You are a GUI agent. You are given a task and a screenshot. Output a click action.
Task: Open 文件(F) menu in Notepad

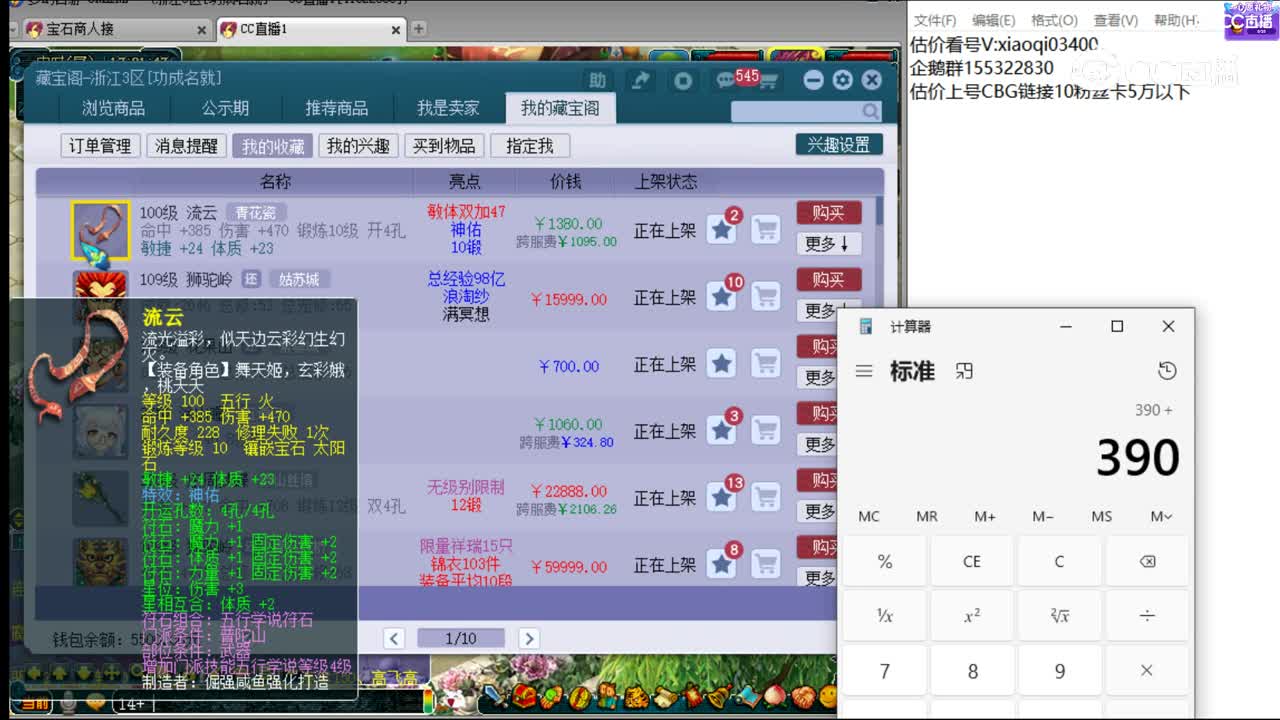[935, 20]
